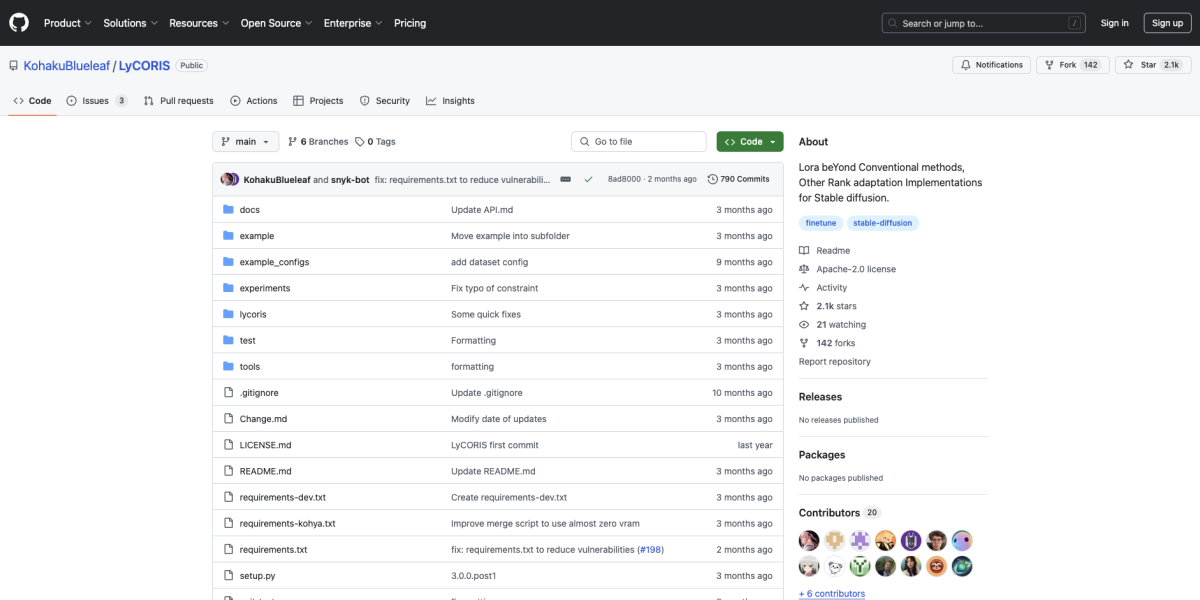This screenshot has height=600, width=1200.
Task: Open the README.md file
Action: tap(265, 471)
